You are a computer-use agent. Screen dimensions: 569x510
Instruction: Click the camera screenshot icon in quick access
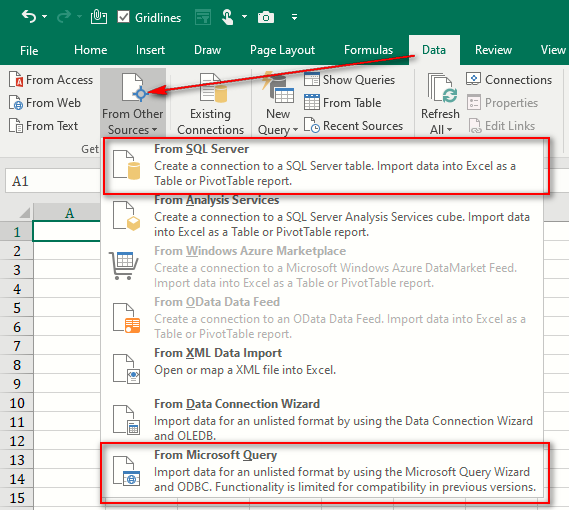[266, 17]
